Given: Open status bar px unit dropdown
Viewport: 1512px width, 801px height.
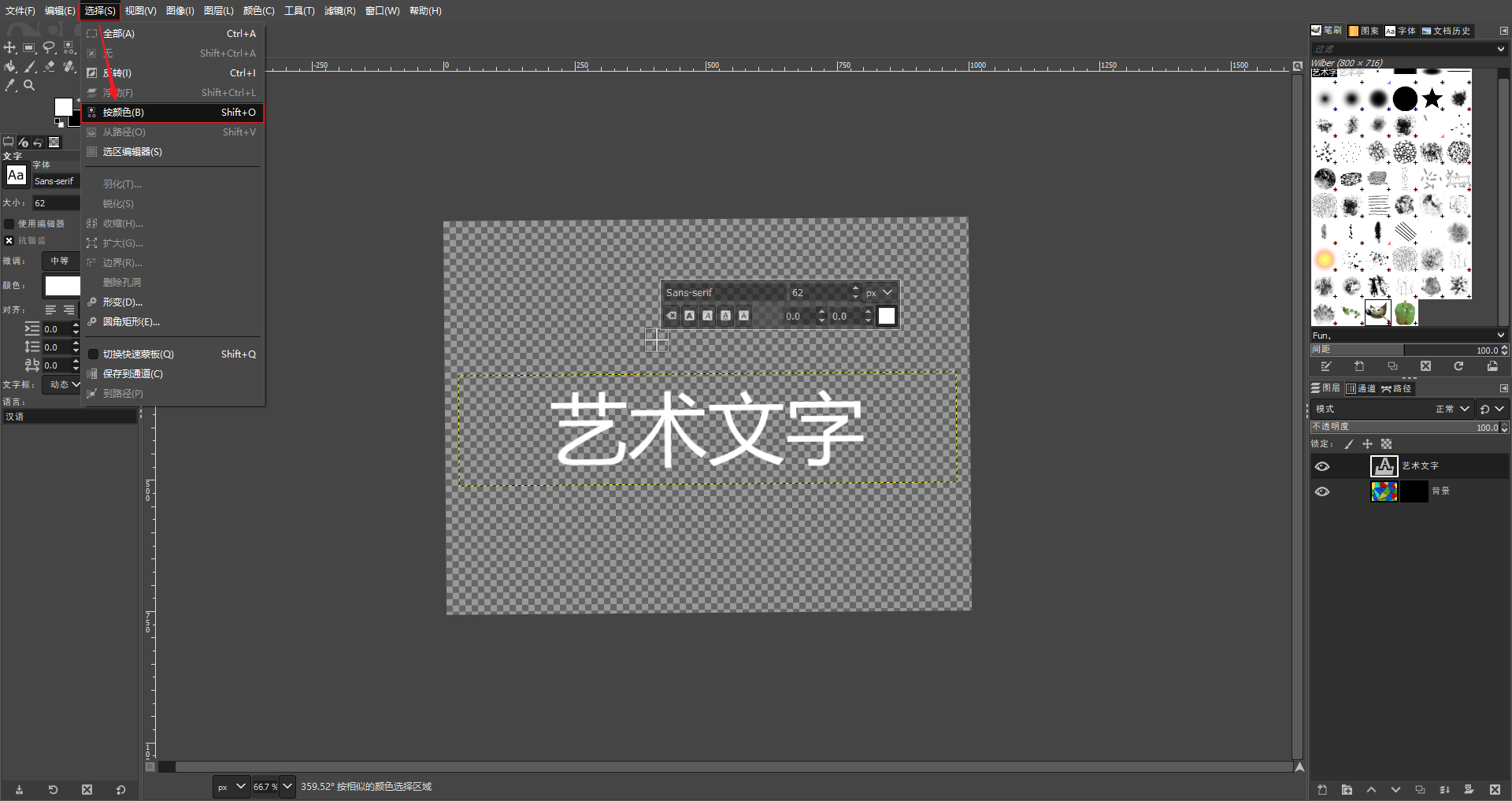Looking at the screenshot, I should click(x=232, y=787).
